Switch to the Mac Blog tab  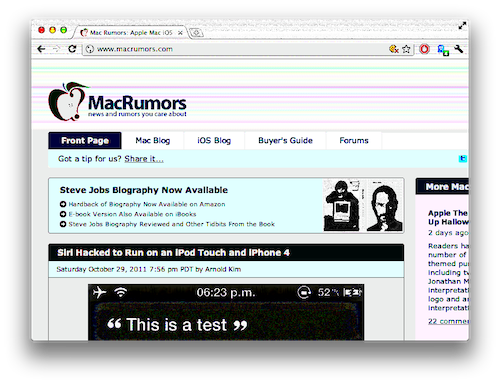(x=153, y=141)
